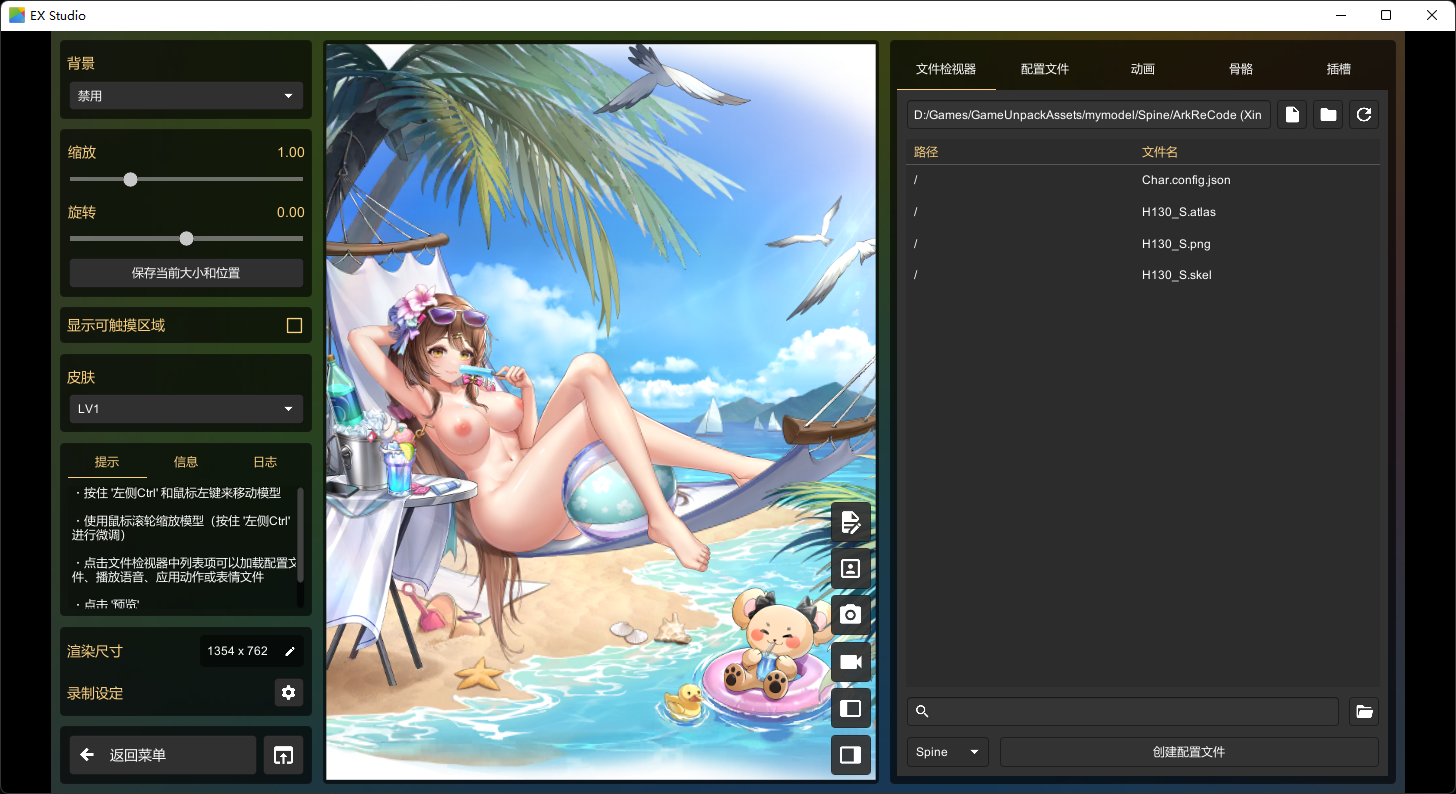The width and height of the screenshot is (1456, 794).
Task: Click the new file icon beside path field
Action: [1292, 115]
